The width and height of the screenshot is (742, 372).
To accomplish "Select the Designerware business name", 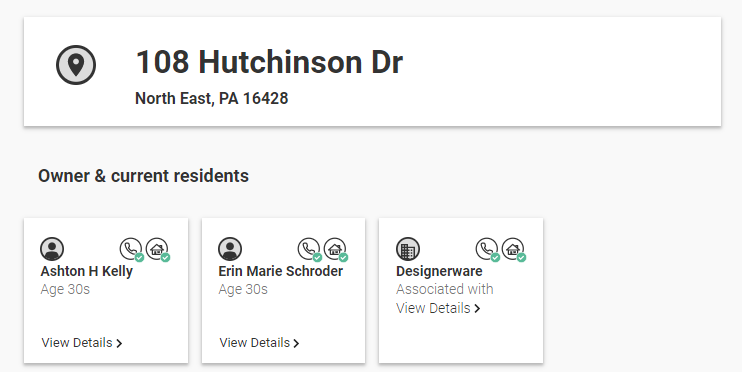I will point(439,271).
